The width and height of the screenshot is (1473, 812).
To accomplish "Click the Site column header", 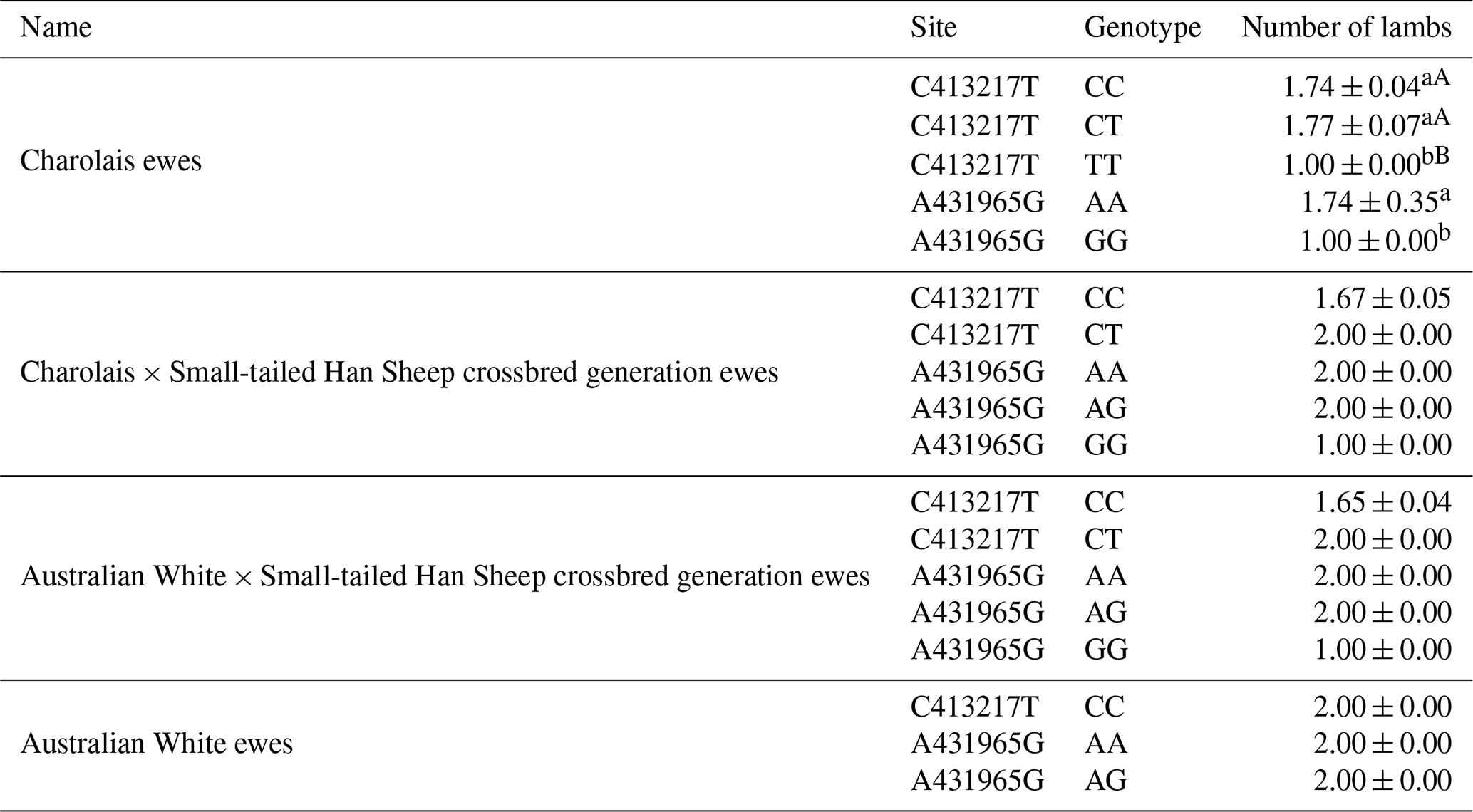I will coord(933,28).
